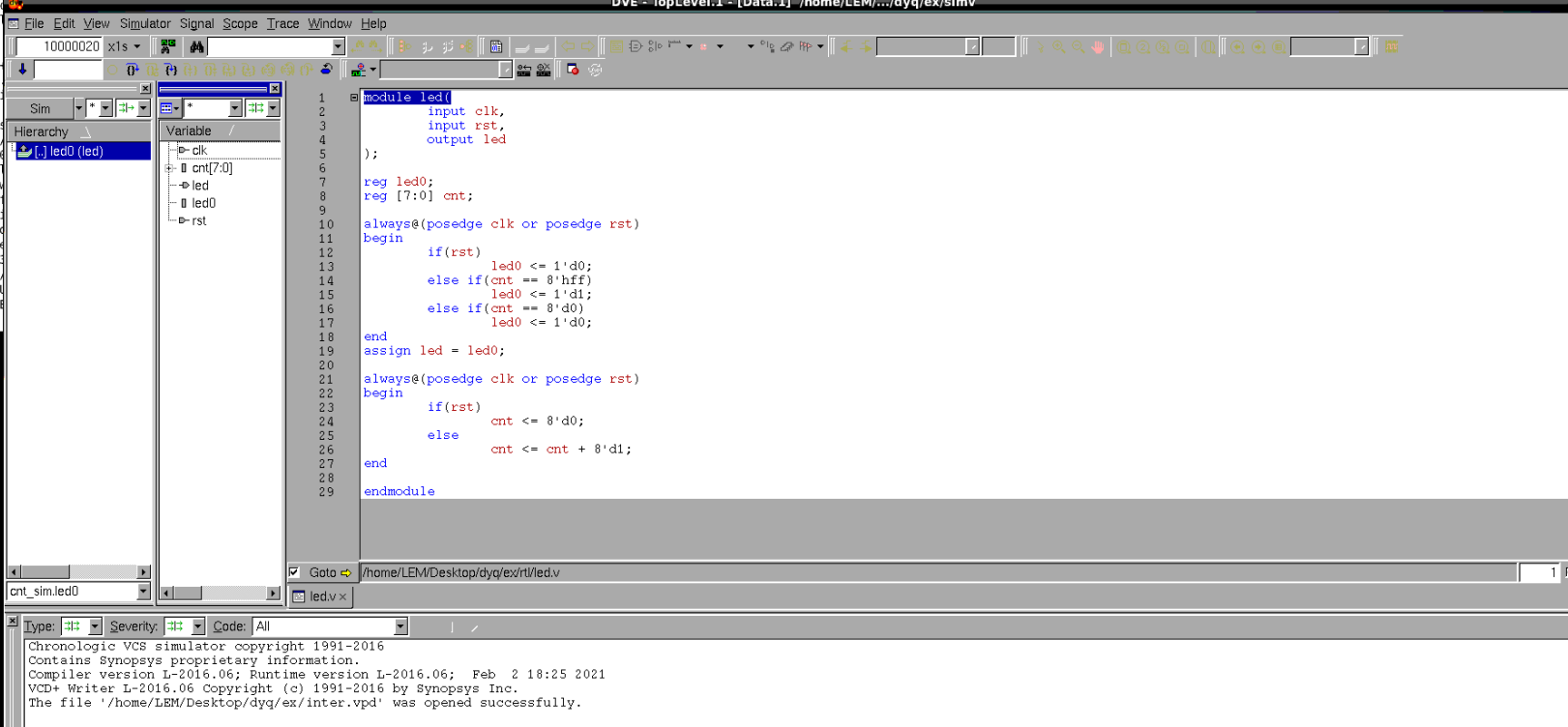Click the move-up scope icon beside led0 (led)
1568x727 pixels.
click(x=25, y=151)
